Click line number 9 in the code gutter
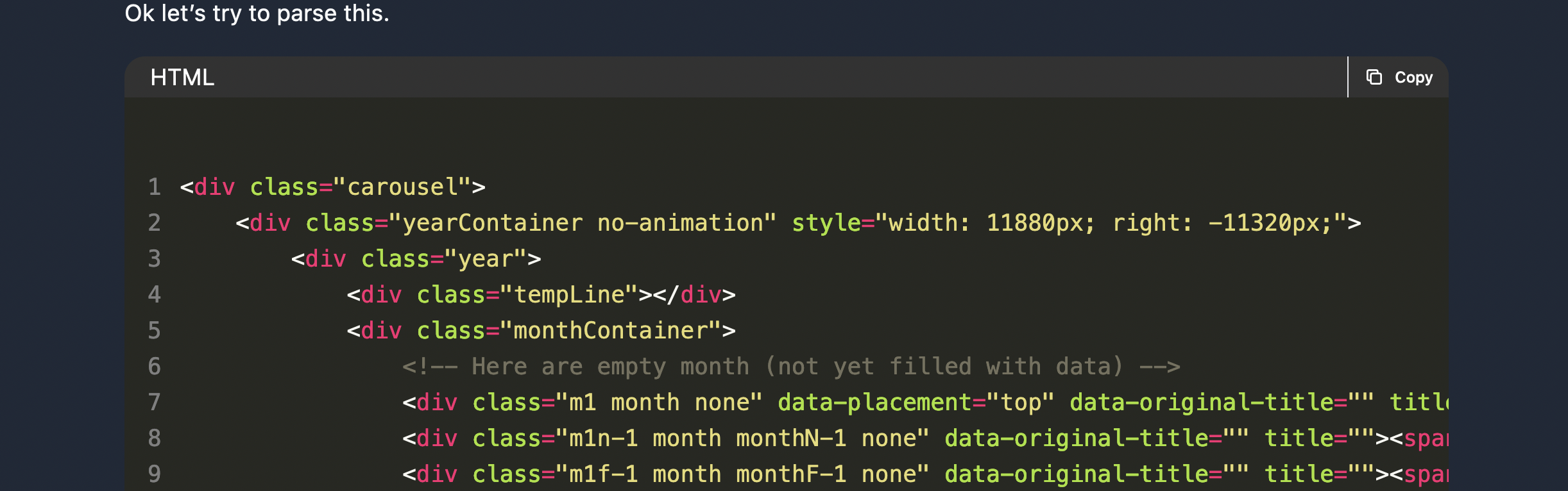The width and height of the screenshot is (1568, 491). click(155, 474)
